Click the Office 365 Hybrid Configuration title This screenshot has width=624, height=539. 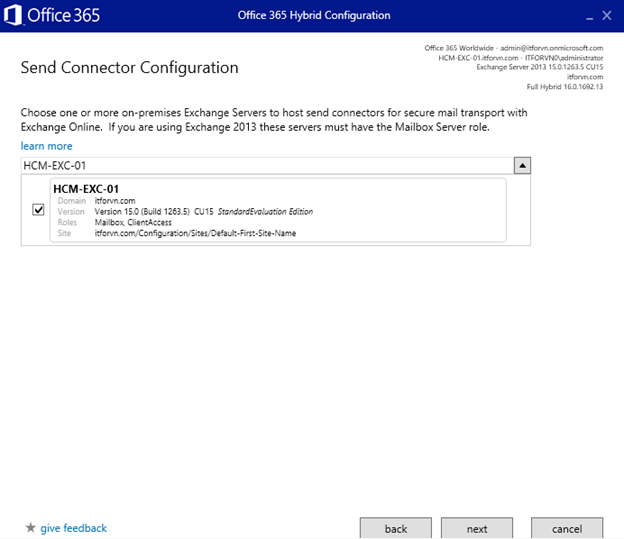click(314, 16)
